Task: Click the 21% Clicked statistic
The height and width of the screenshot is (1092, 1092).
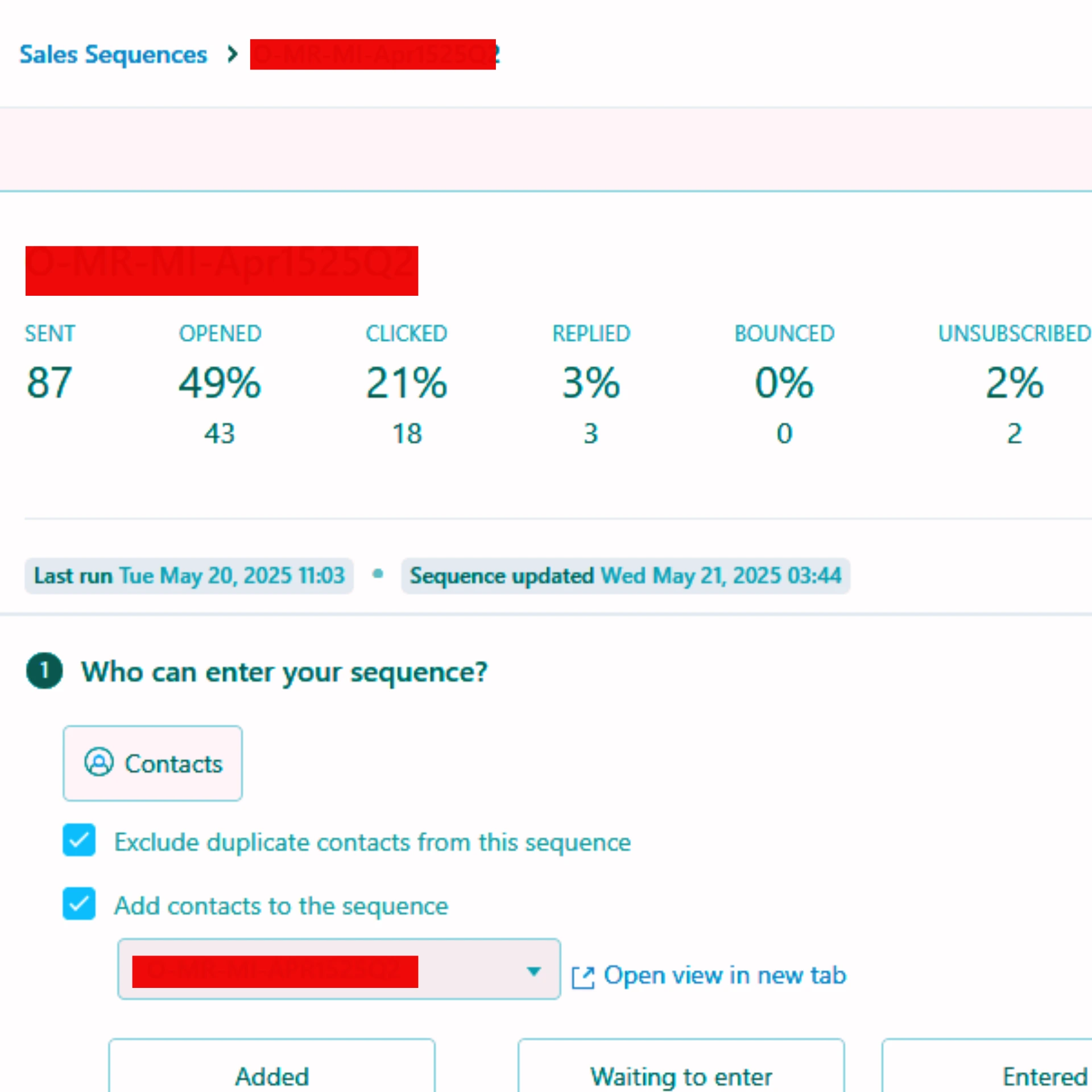Action: click(x=407, y=383)
